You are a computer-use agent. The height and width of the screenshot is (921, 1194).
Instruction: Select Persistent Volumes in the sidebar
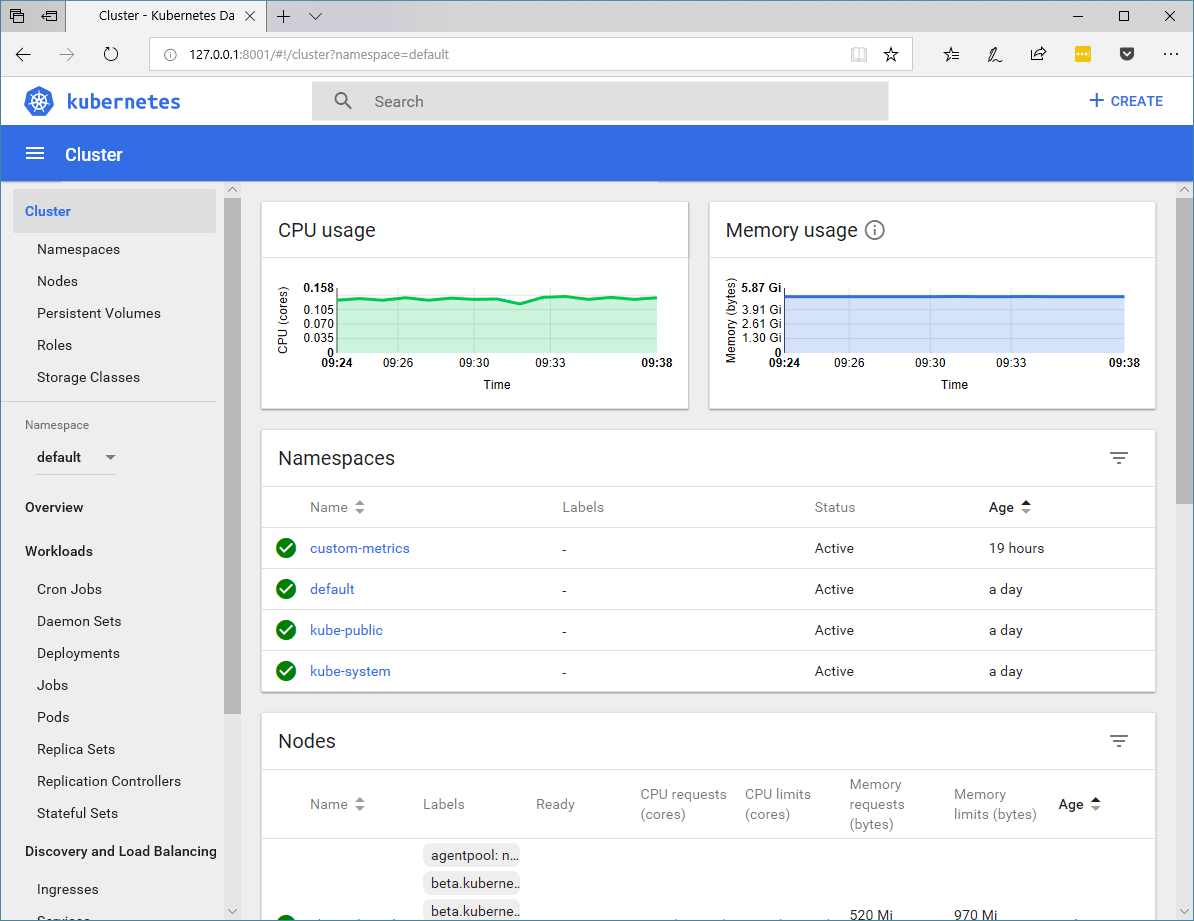point(98,313)
